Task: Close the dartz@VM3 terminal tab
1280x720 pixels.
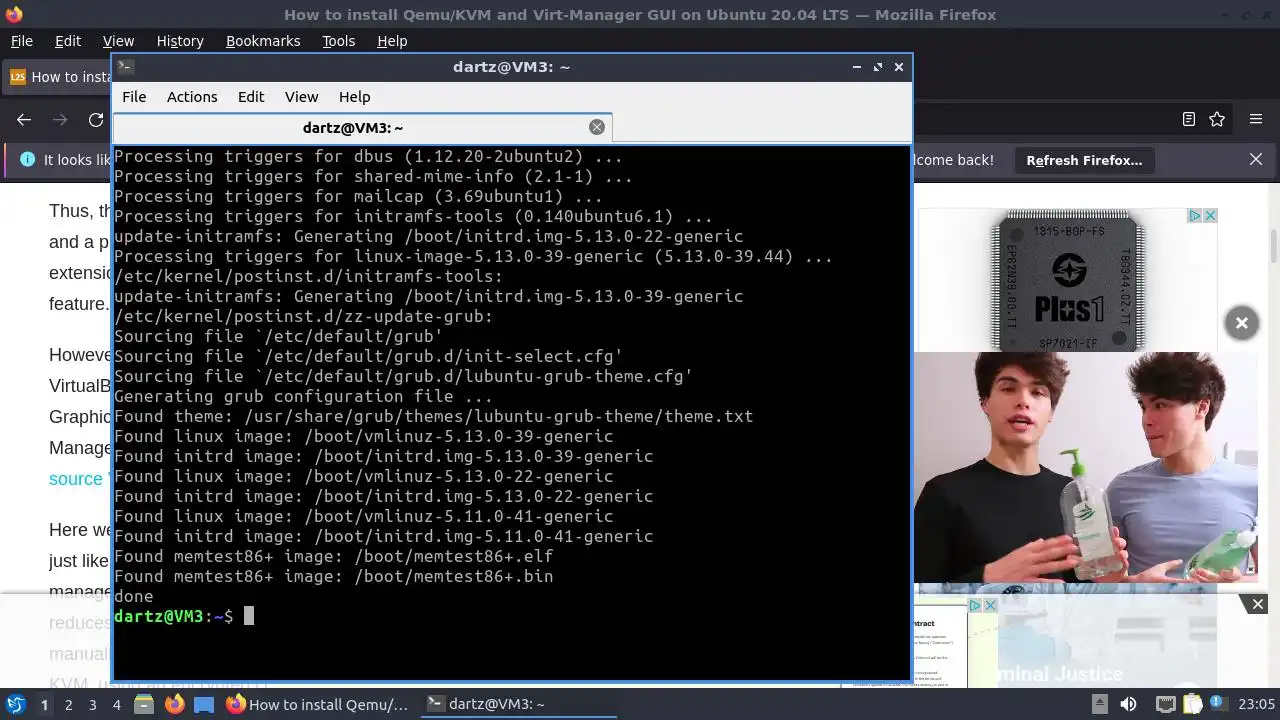Action: [597, 127]
